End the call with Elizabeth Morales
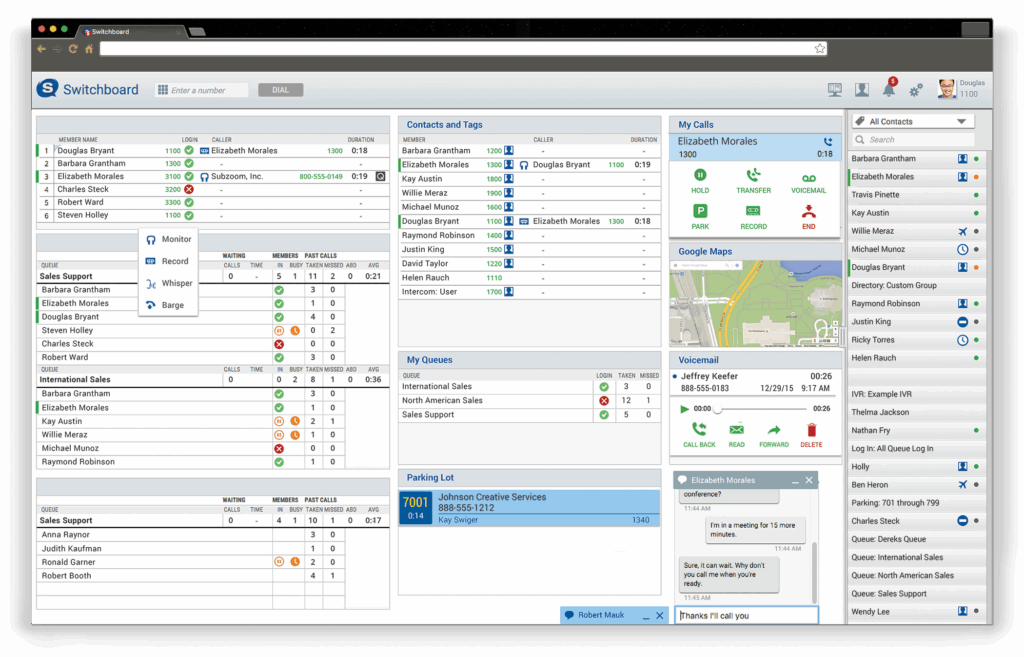1024x657 pixels. point(808,212)
